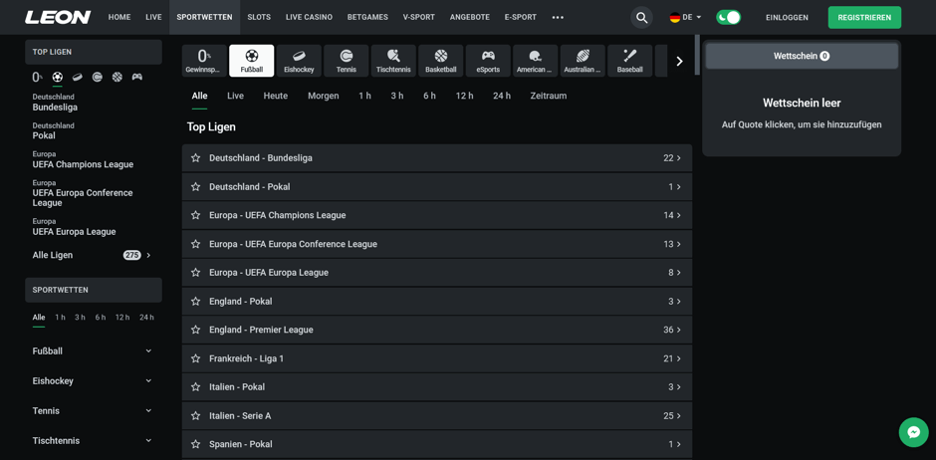Open Alle Ligen 275 list

point(93,255)
